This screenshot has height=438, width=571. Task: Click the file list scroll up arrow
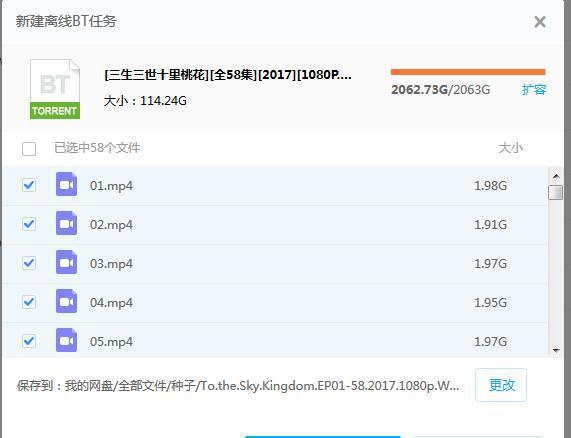click(x=556, y=176)
